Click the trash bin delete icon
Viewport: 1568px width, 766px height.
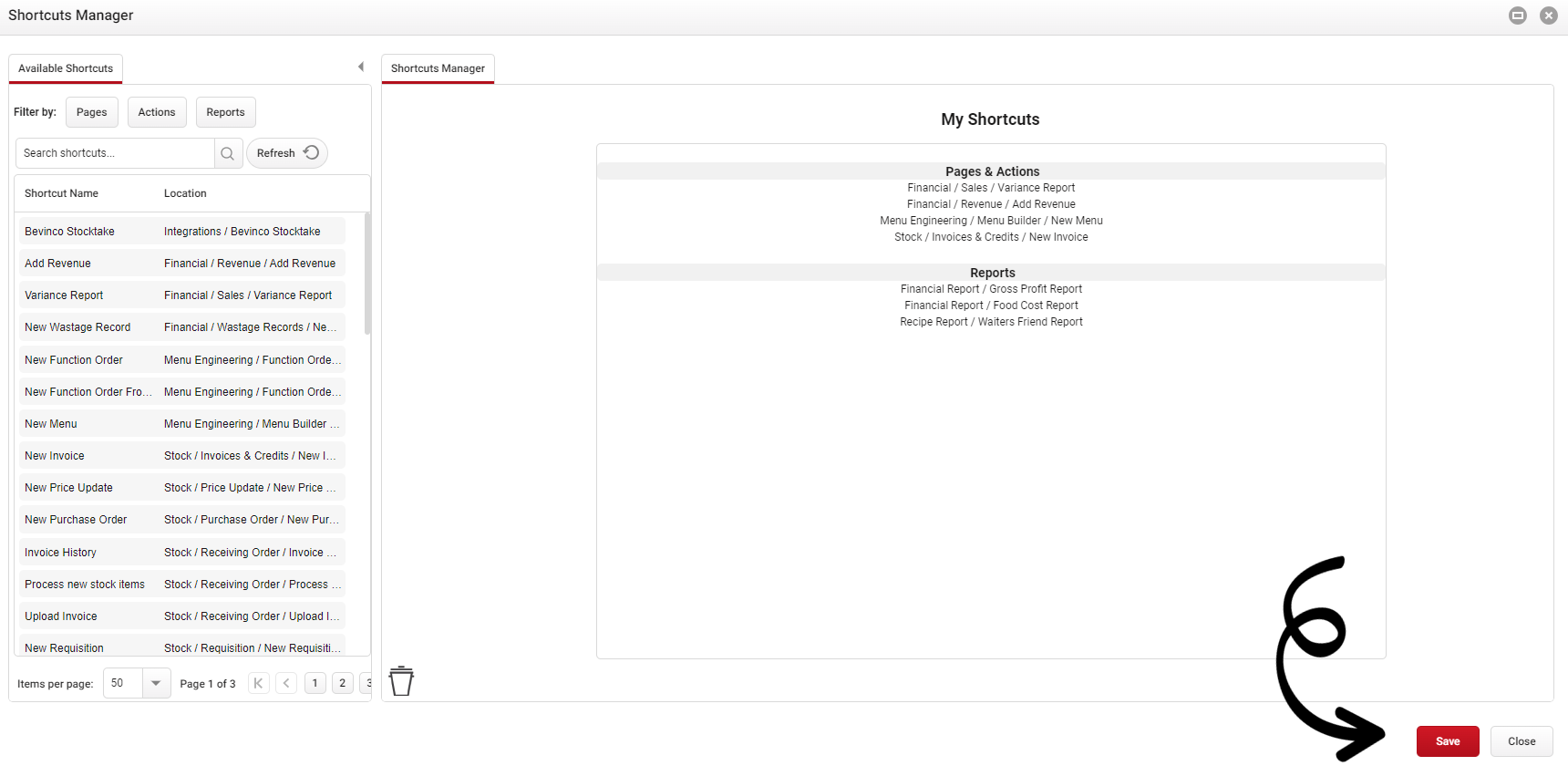(401, 681)
